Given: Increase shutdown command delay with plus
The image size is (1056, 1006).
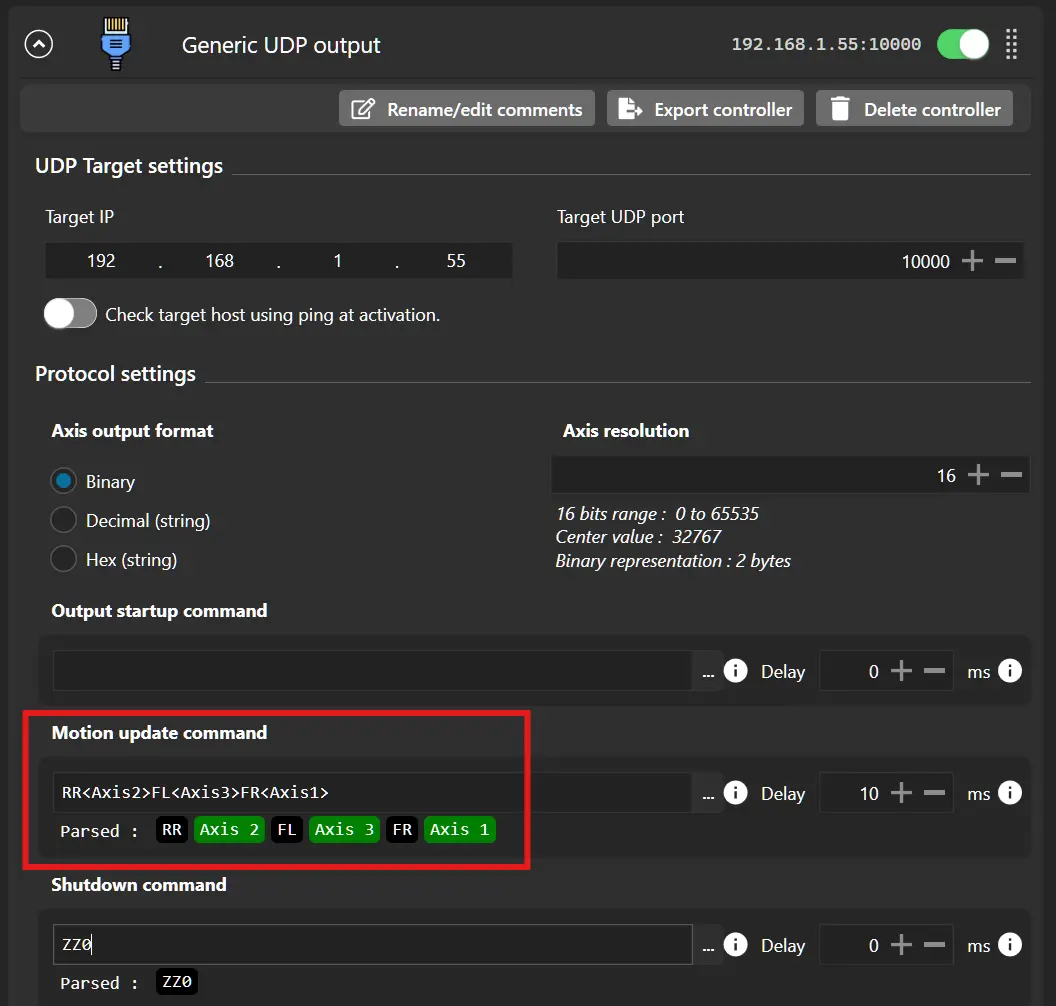Looking at the screenshot, I should click(901, 945).
